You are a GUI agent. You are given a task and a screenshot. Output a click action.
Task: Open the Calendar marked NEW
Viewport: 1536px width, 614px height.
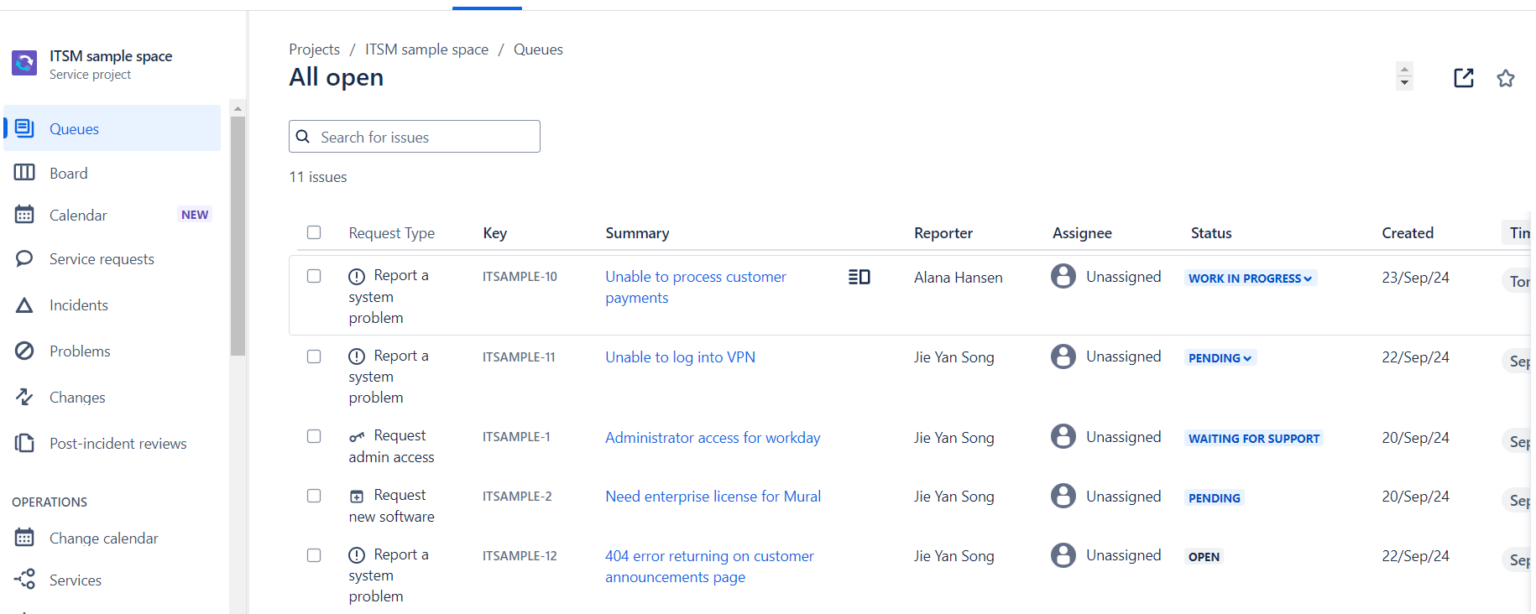coord(77,214)
